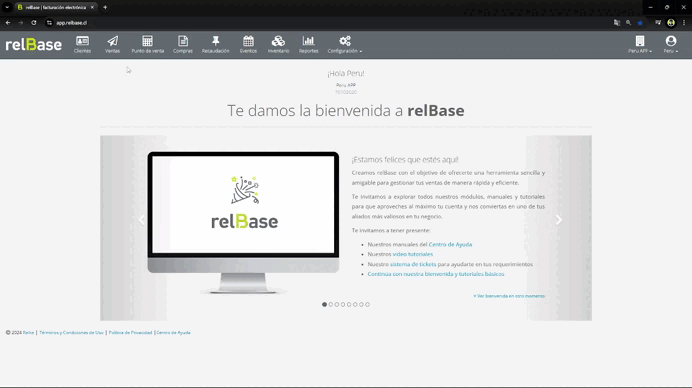This screenshot has height=388, width=692.
Task: Select the first carousel indicator dot
Action: pyautogui.click(x=324, y=305)
